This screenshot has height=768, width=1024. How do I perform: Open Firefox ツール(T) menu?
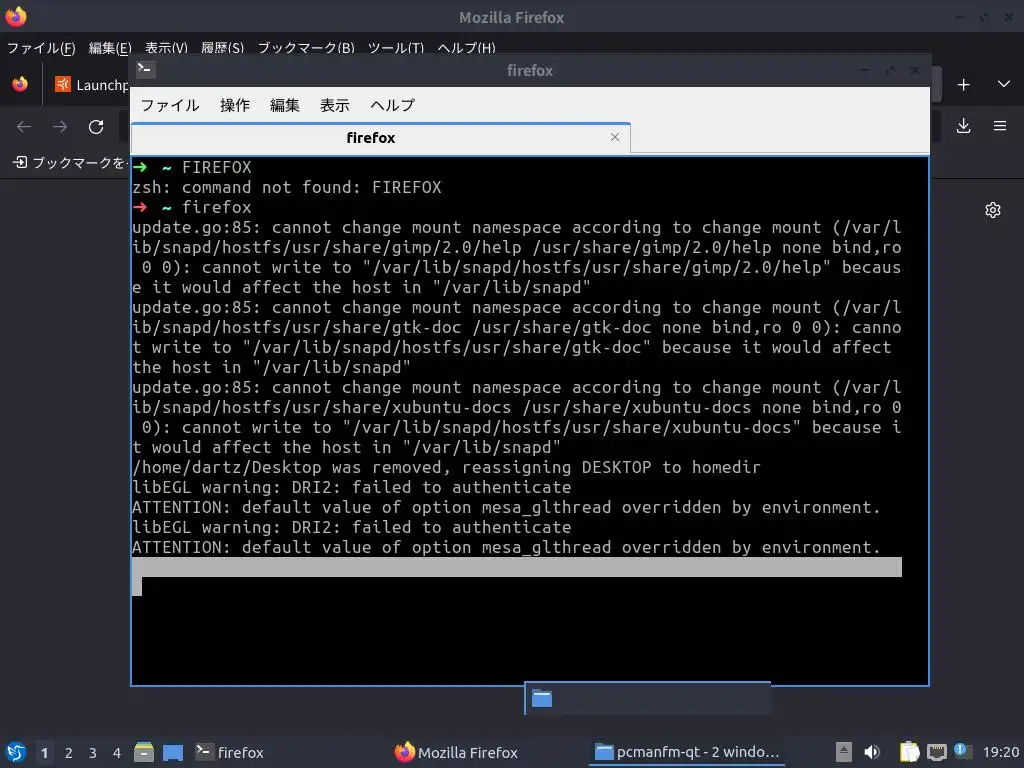tap(395, 48)
